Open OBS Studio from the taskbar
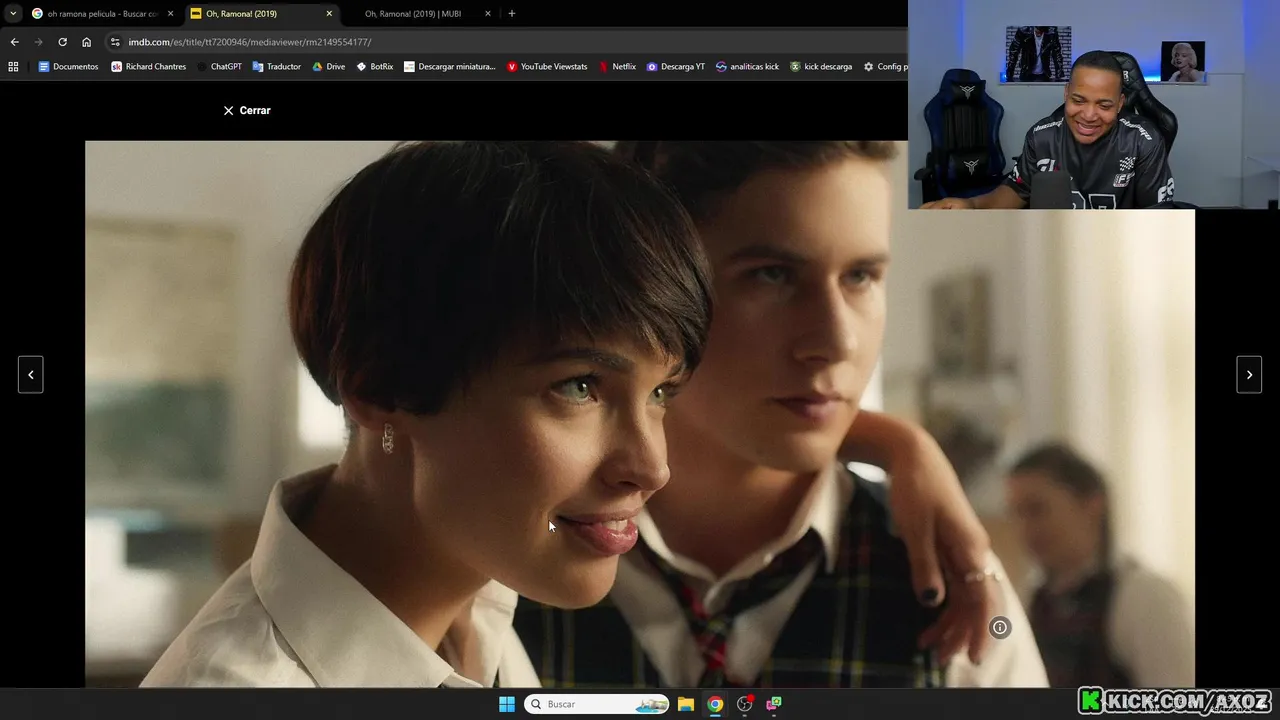 [744, 704]
